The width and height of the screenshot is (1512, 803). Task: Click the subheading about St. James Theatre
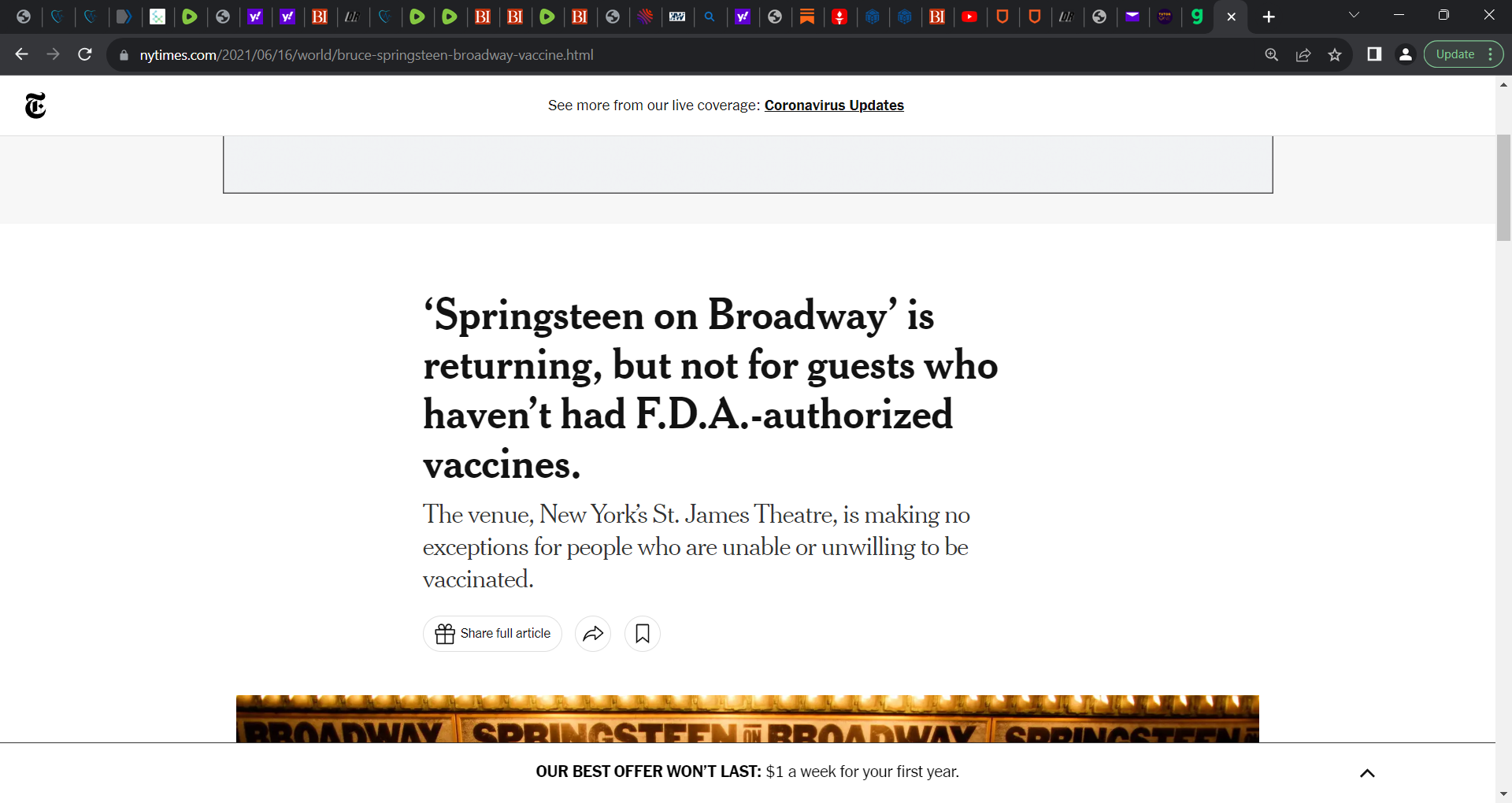pos(696,546)
